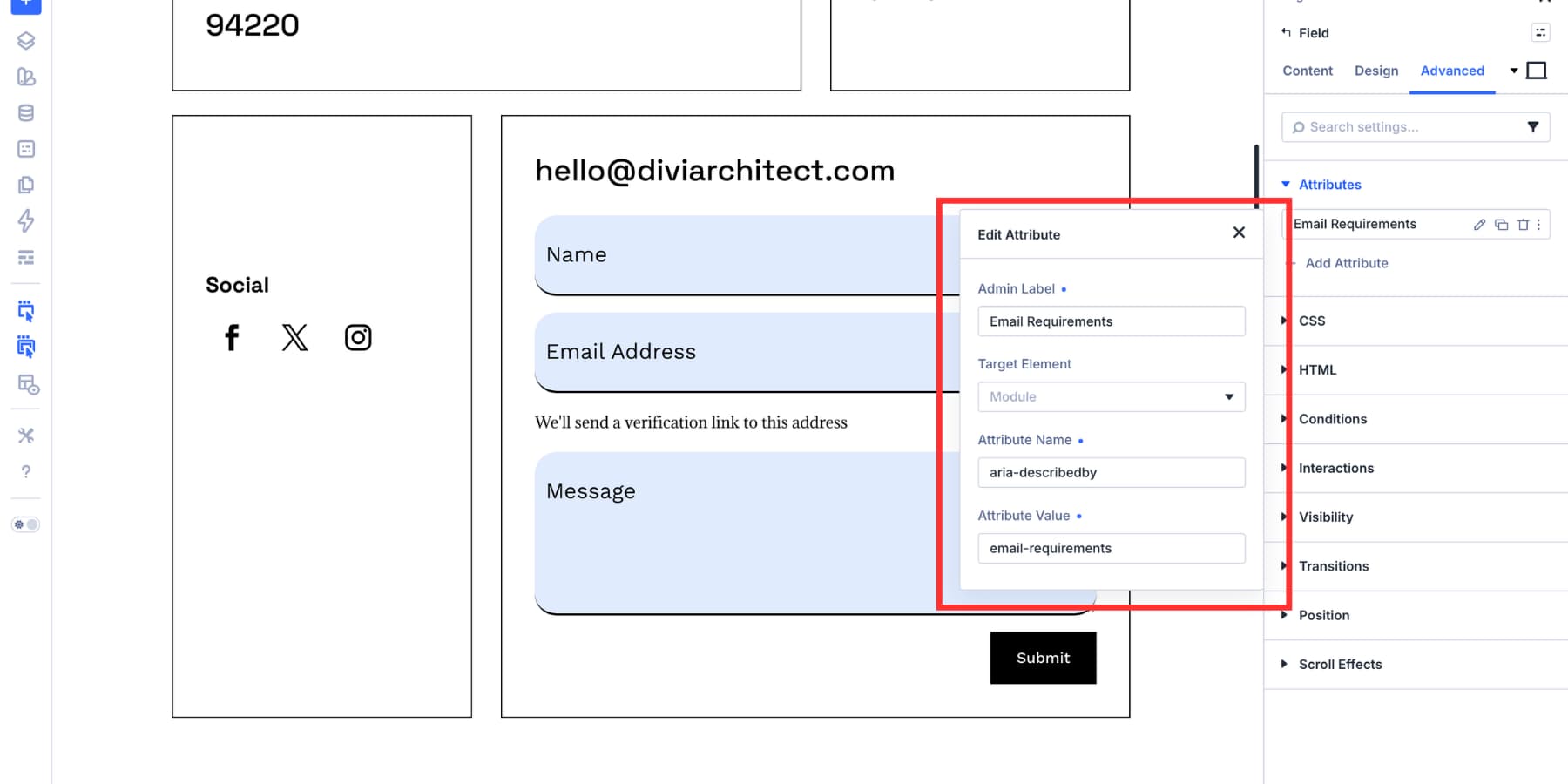The height and width of the screenshot is (784, 1568).
Task: Open the form-like square icon in the sidebar
Action: coord(26,149)
